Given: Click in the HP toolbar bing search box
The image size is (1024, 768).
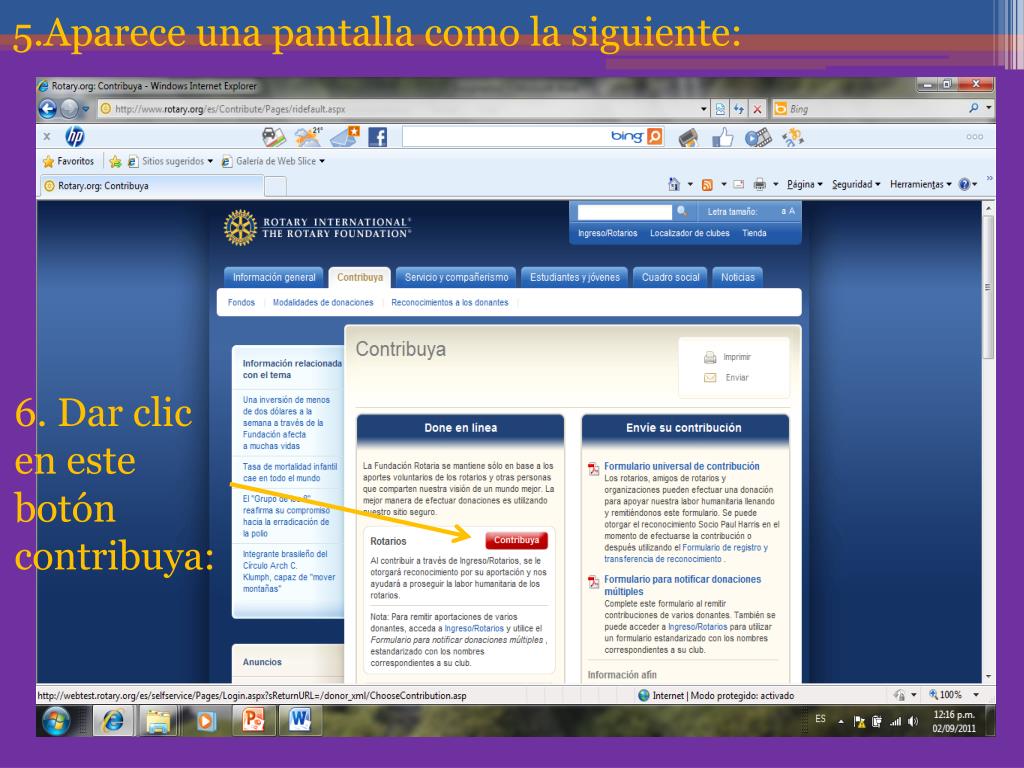Looking at the screenshot, I should tap(507, 136).
